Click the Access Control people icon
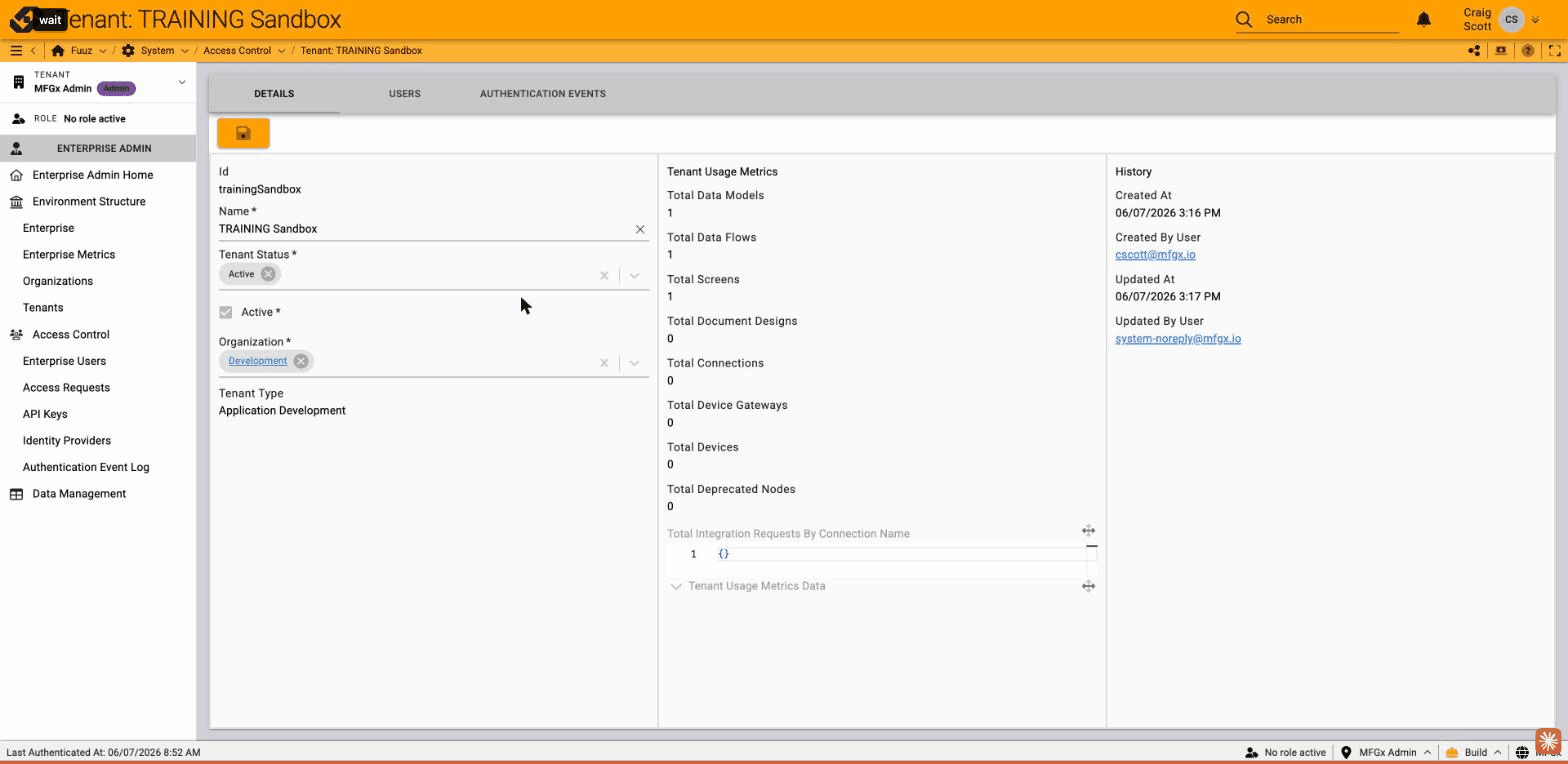This screenshot has height=764, width=1568. point(16,335)
